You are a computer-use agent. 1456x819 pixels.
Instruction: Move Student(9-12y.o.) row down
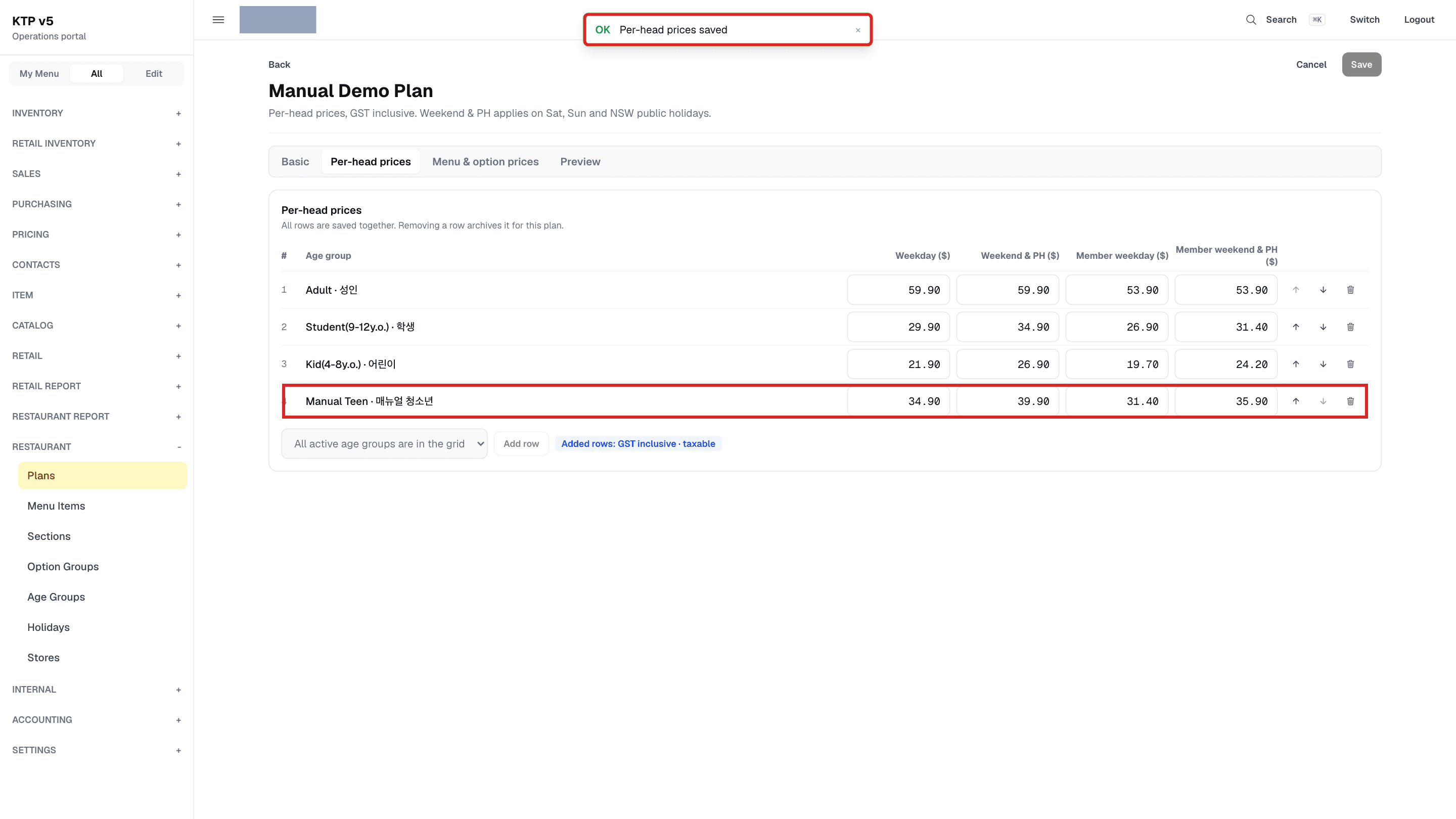coord(1323,327)
